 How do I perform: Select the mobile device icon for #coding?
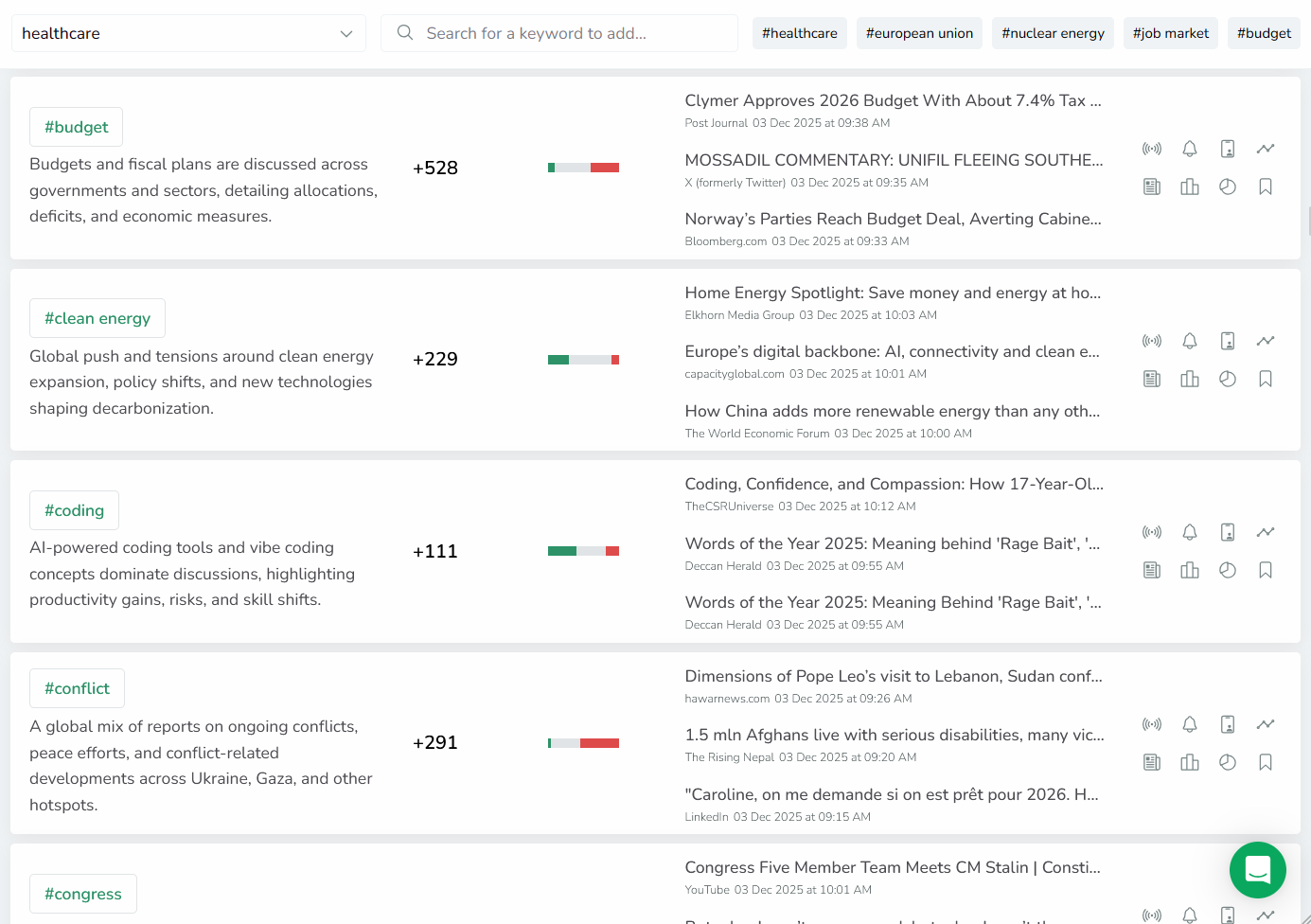(x=1228, y=532)
